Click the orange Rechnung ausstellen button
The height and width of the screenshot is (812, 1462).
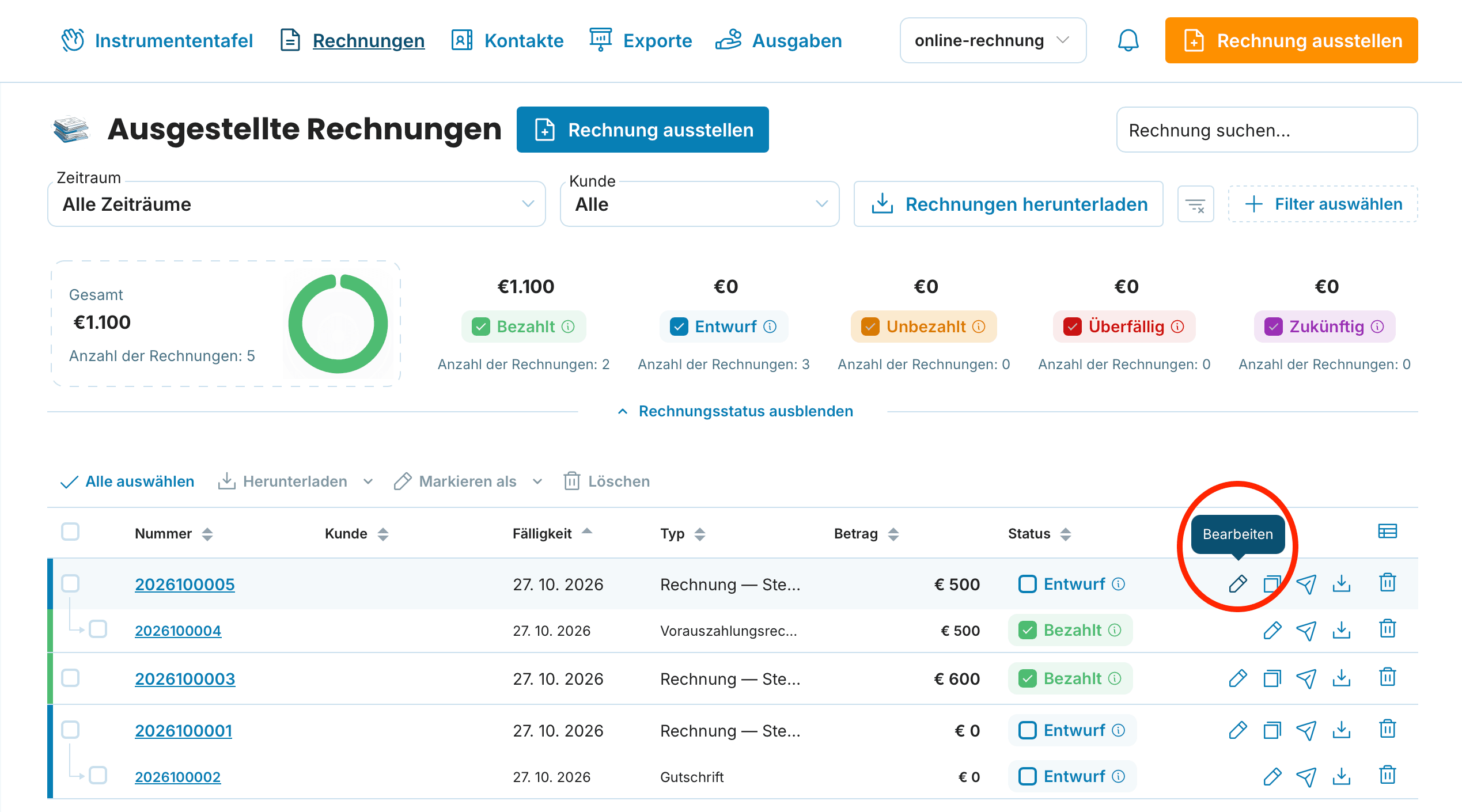1291,40
